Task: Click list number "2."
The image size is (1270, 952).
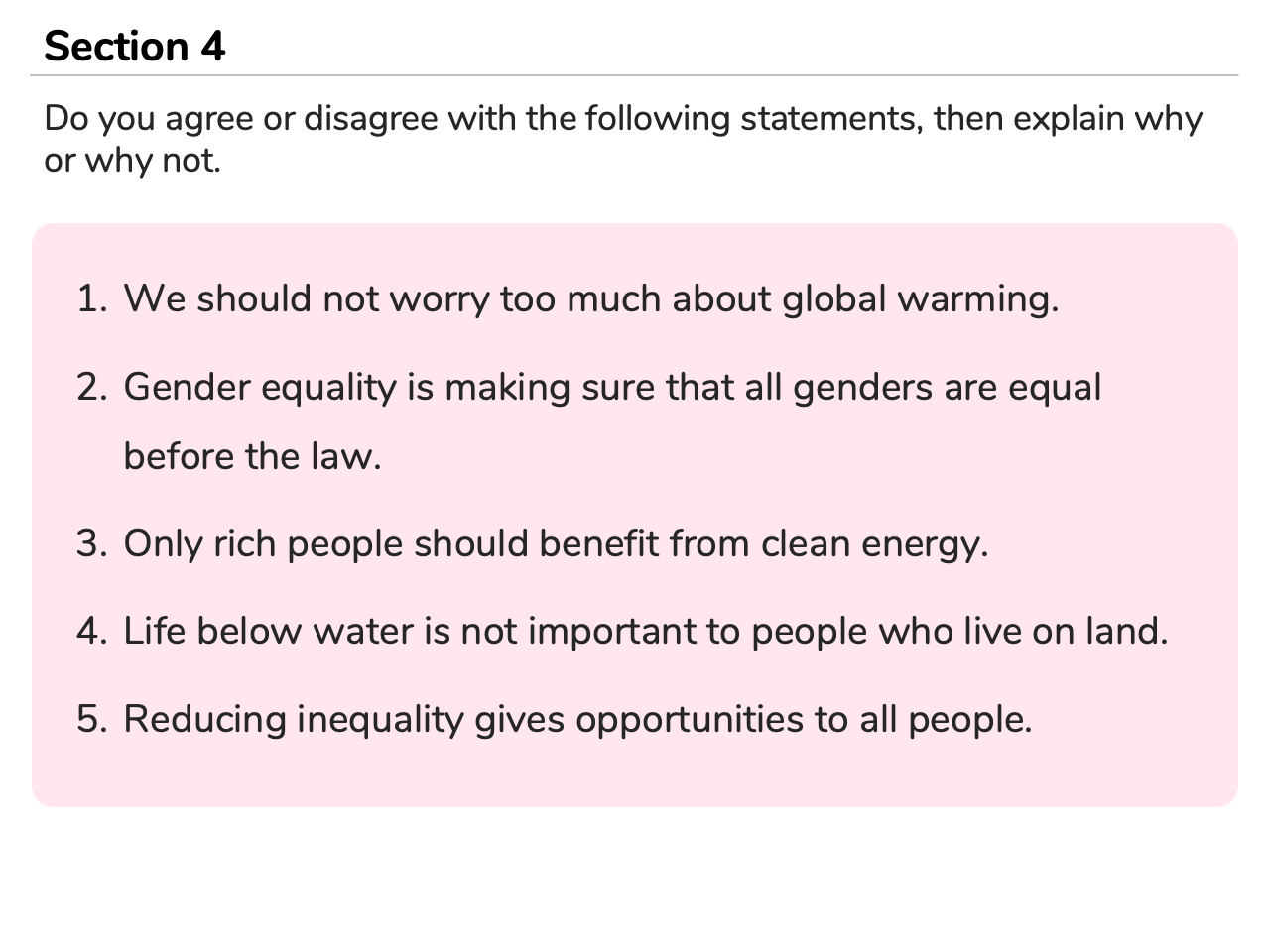Action: [x=92, y=387]
